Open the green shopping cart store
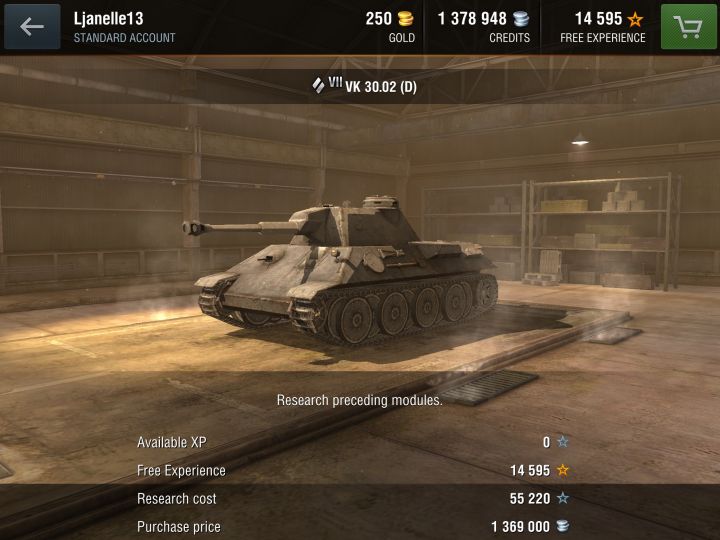Image resolution: width=720 pixels, height=540 pixels. coord(688,27)
